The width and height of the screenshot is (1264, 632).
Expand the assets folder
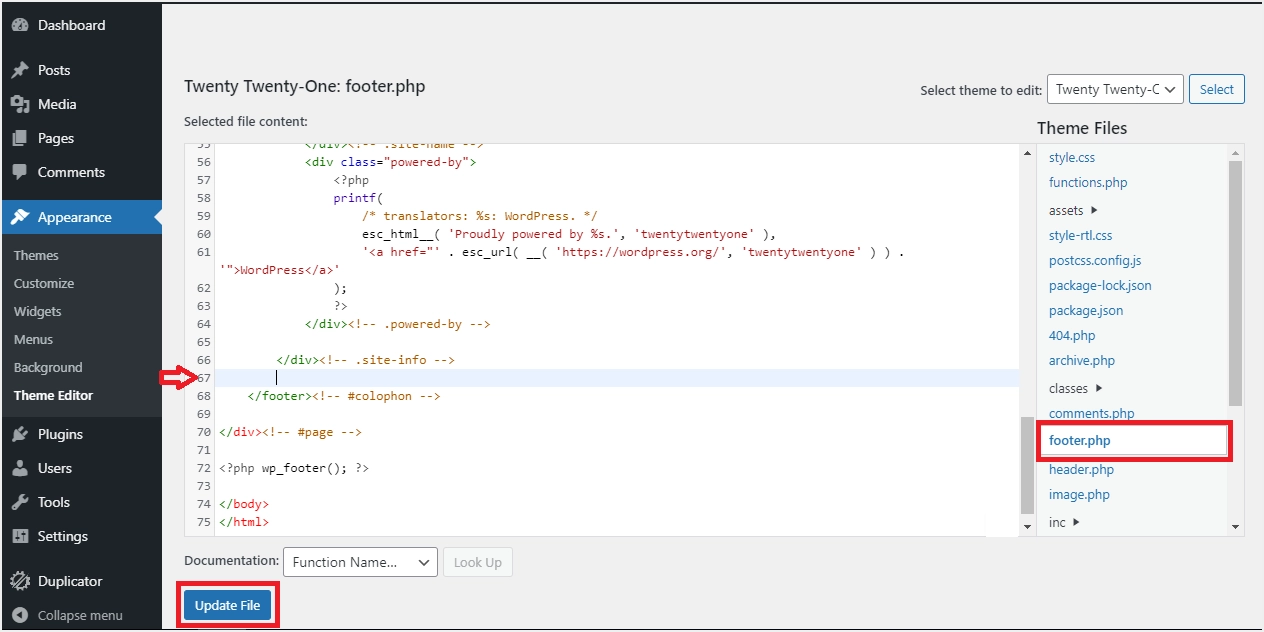[1073, 210]
